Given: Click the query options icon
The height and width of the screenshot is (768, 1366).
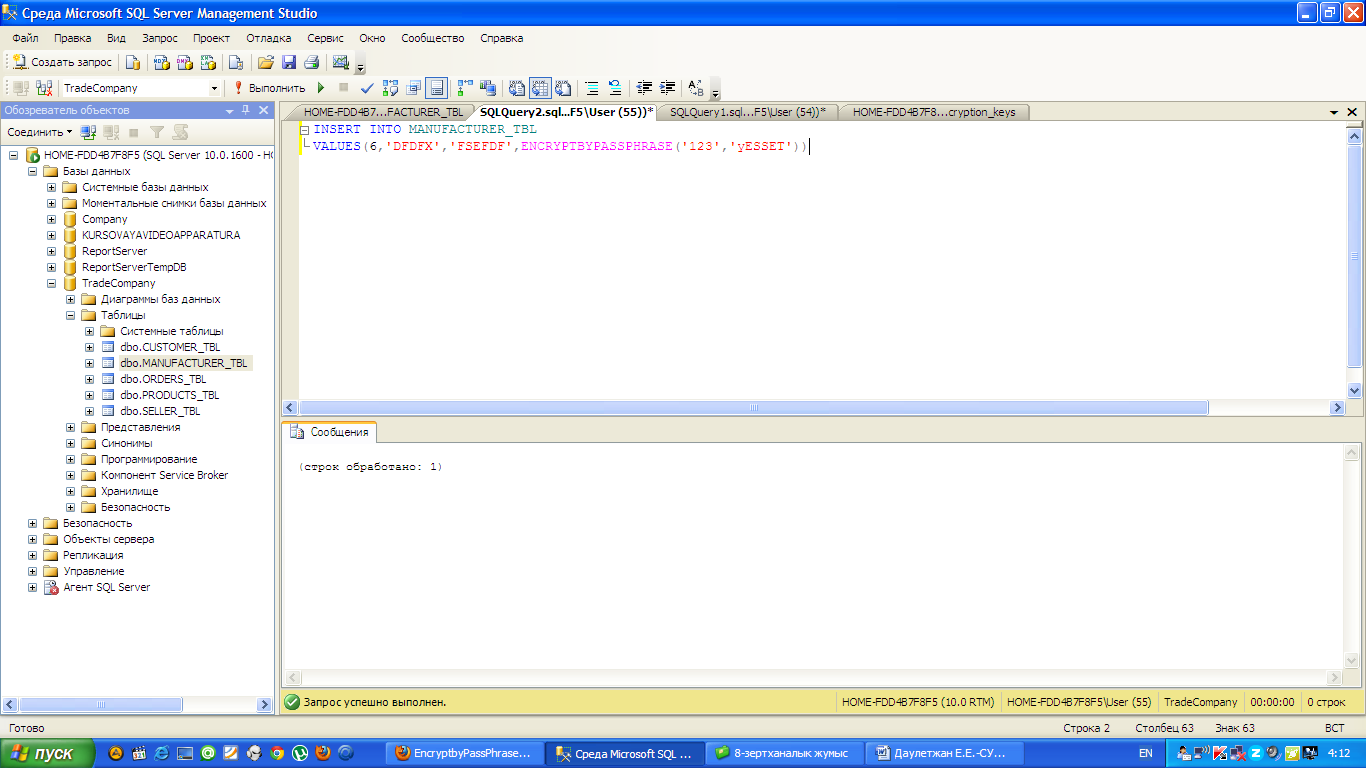Looking at the screenshot, I should [413, 88].
